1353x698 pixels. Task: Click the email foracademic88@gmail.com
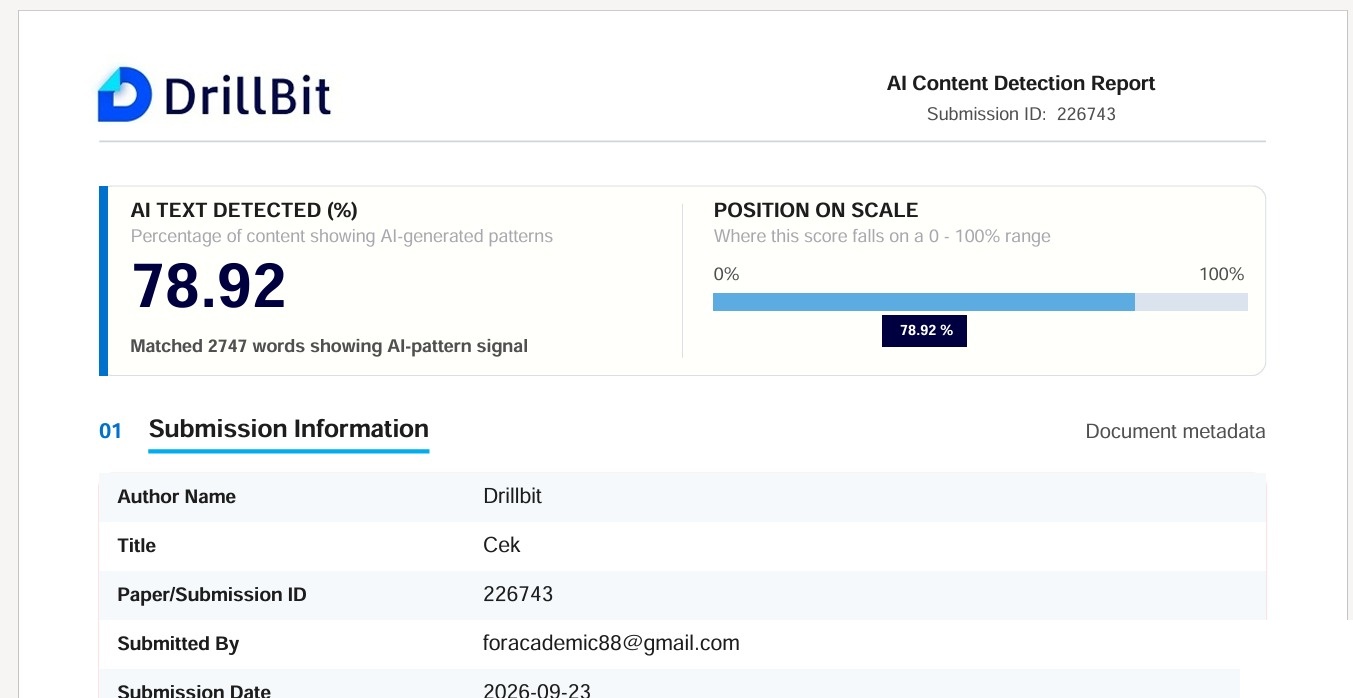click(611, 643)
